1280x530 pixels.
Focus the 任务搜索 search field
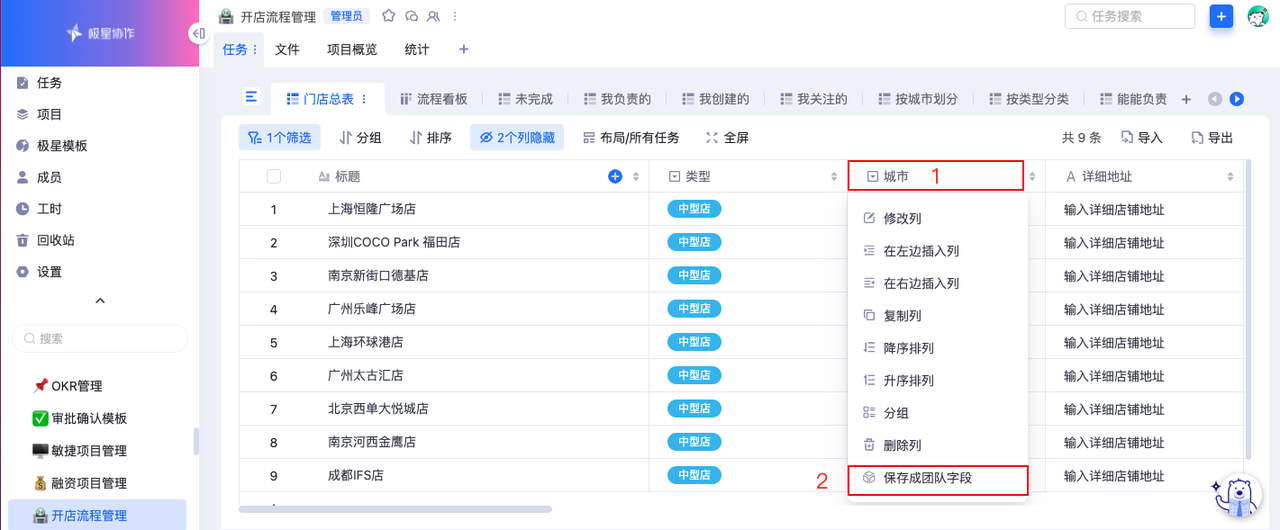(x=1130, y=16)
